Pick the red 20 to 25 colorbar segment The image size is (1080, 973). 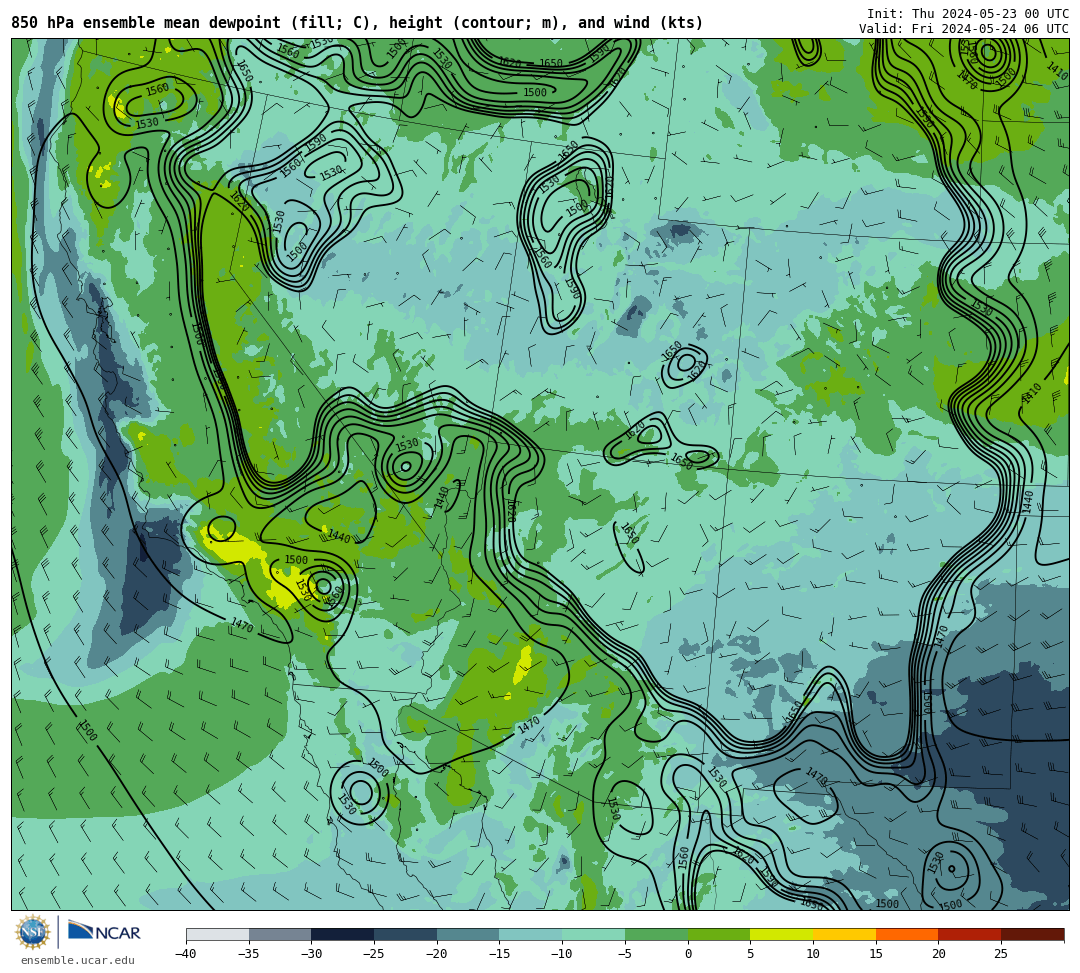coord(970,934)
